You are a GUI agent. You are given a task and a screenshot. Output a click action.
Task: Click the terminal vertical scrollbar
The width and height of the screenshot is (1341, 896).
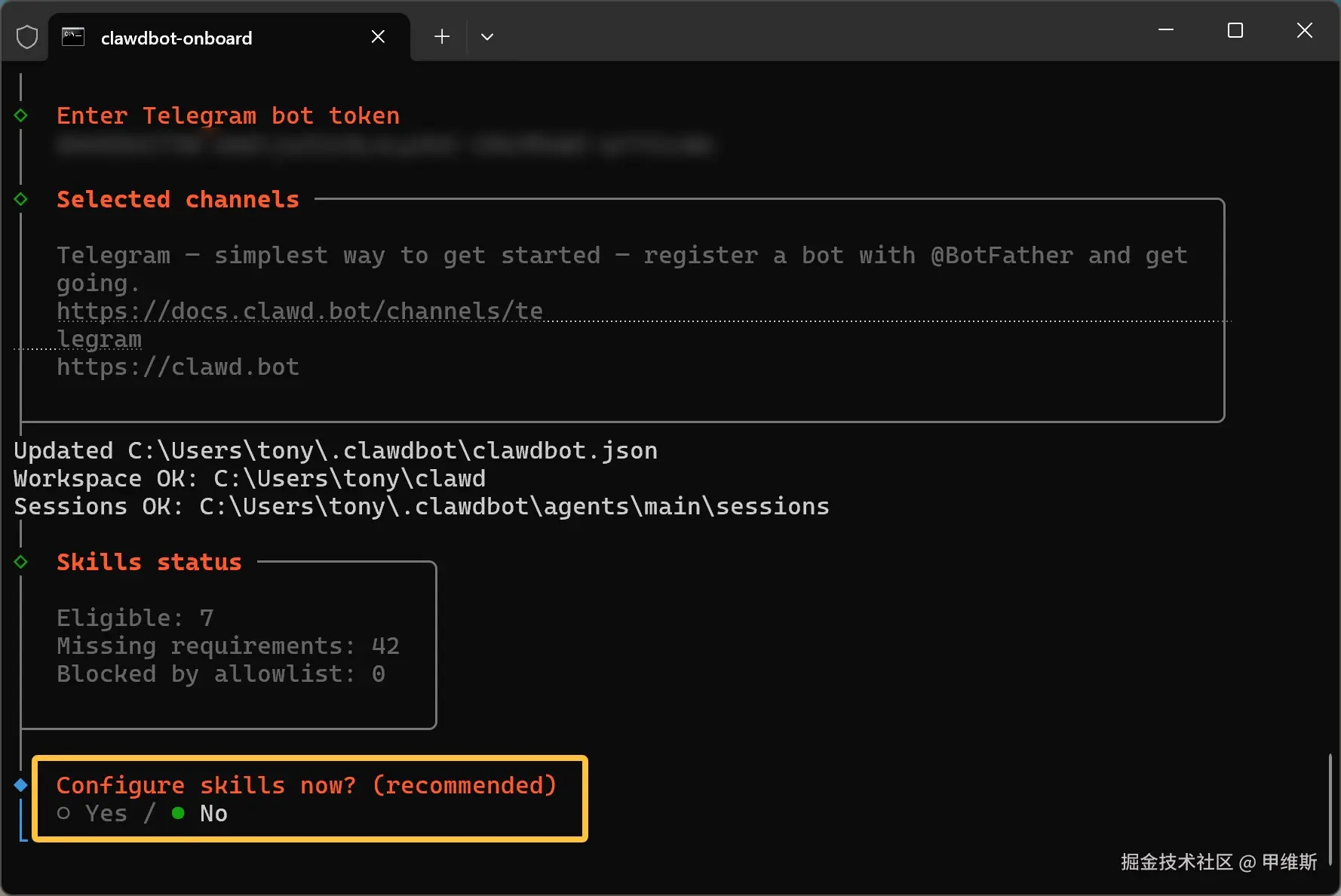[x=1330, y=807]
